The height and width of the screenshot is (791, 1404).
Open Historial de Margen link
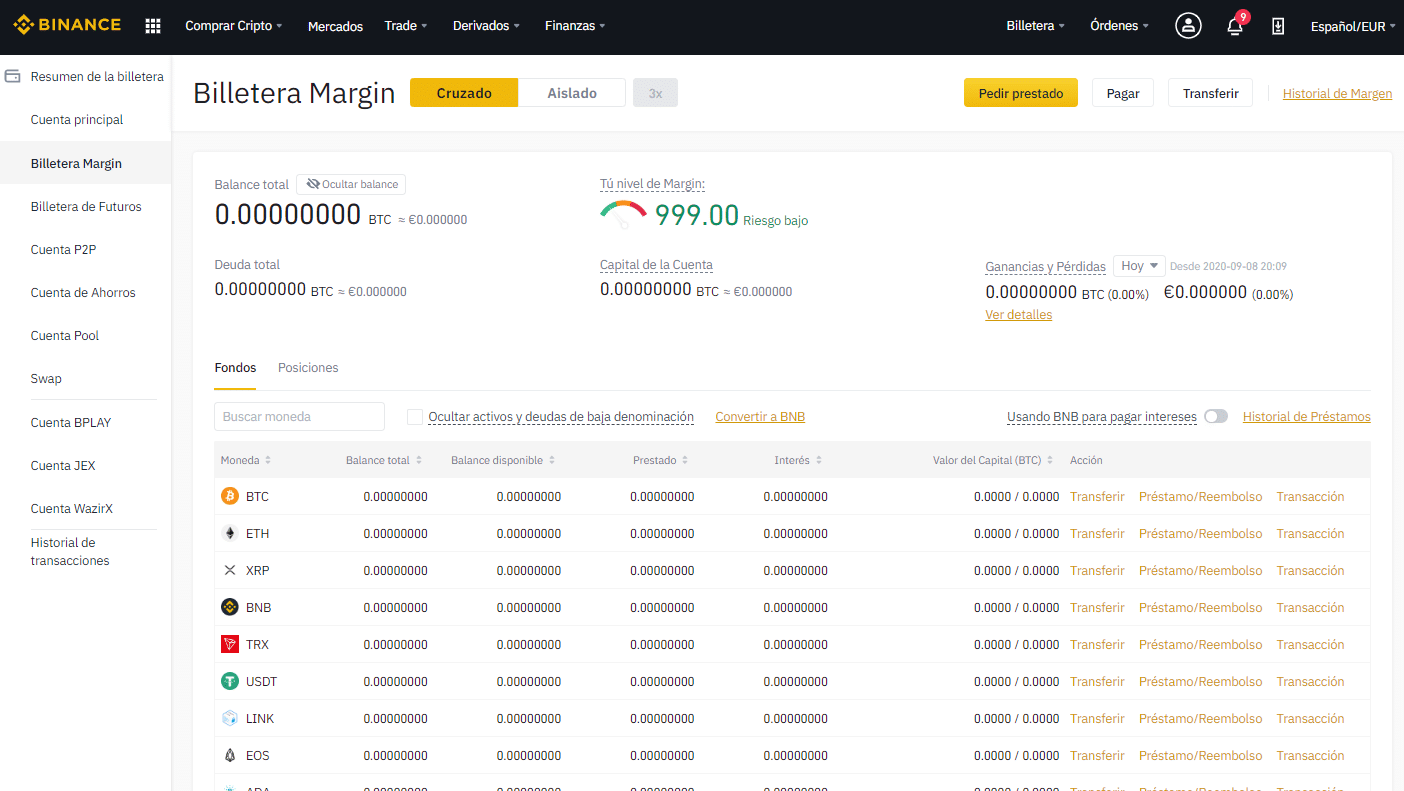click(1337, 94)
